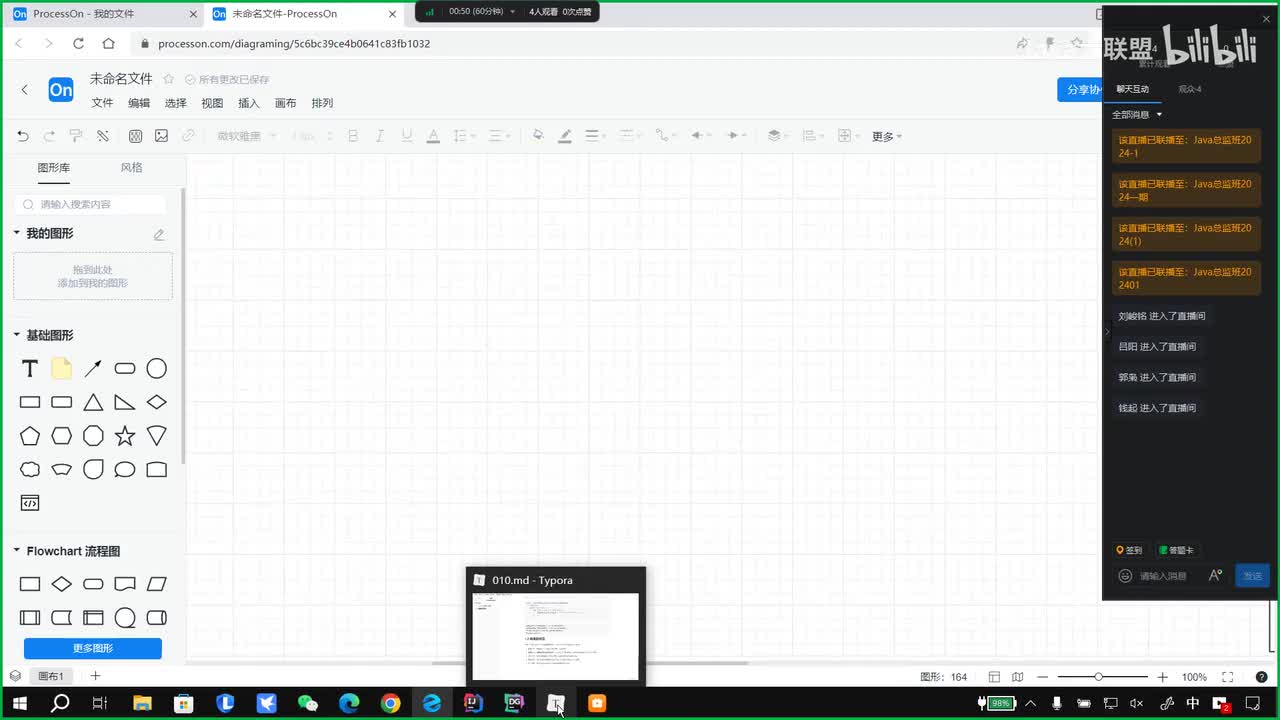
Task: Pick the right-triangle shape
Action: click(125, 402)
